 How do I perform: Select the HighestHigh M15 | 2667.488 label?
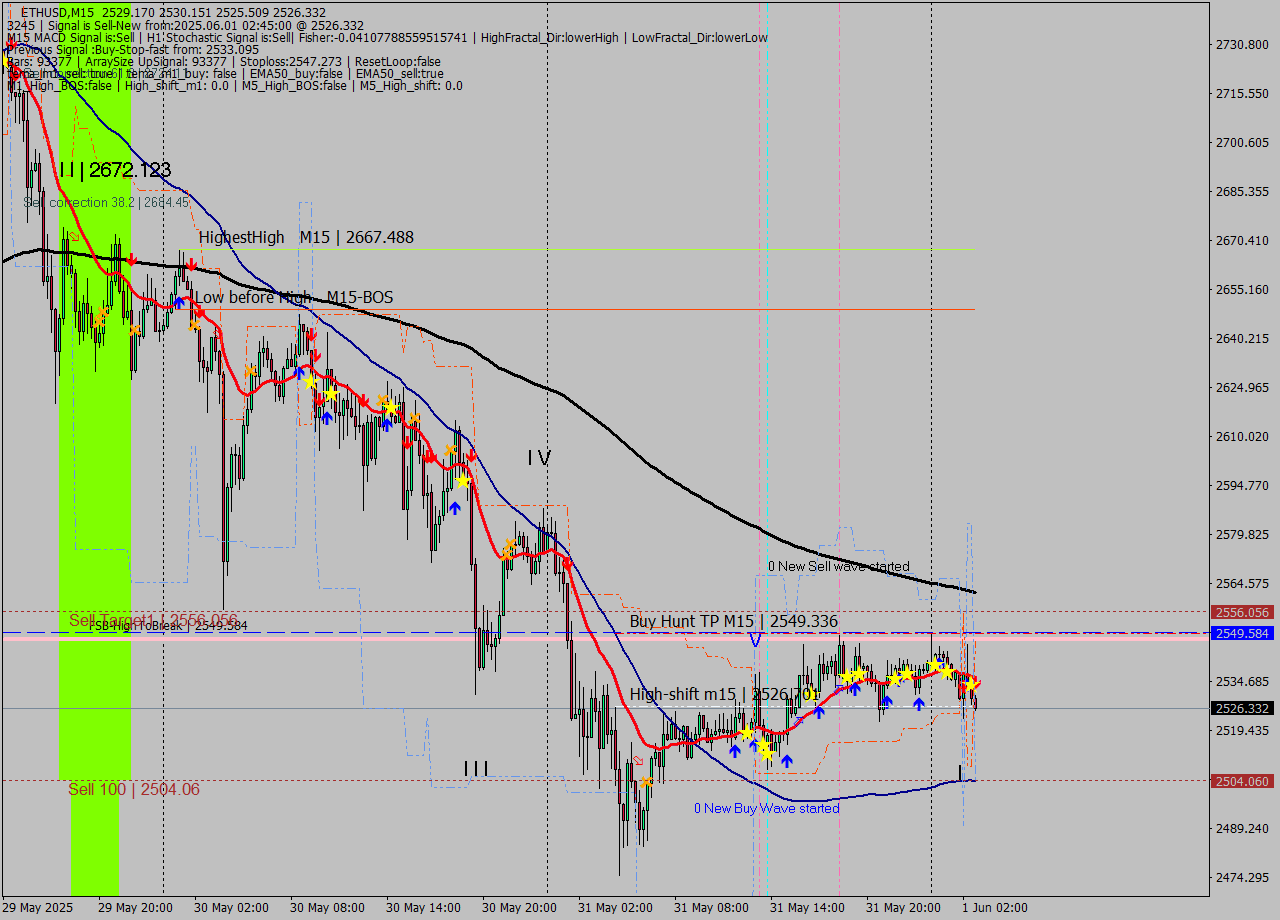point(306,238)
